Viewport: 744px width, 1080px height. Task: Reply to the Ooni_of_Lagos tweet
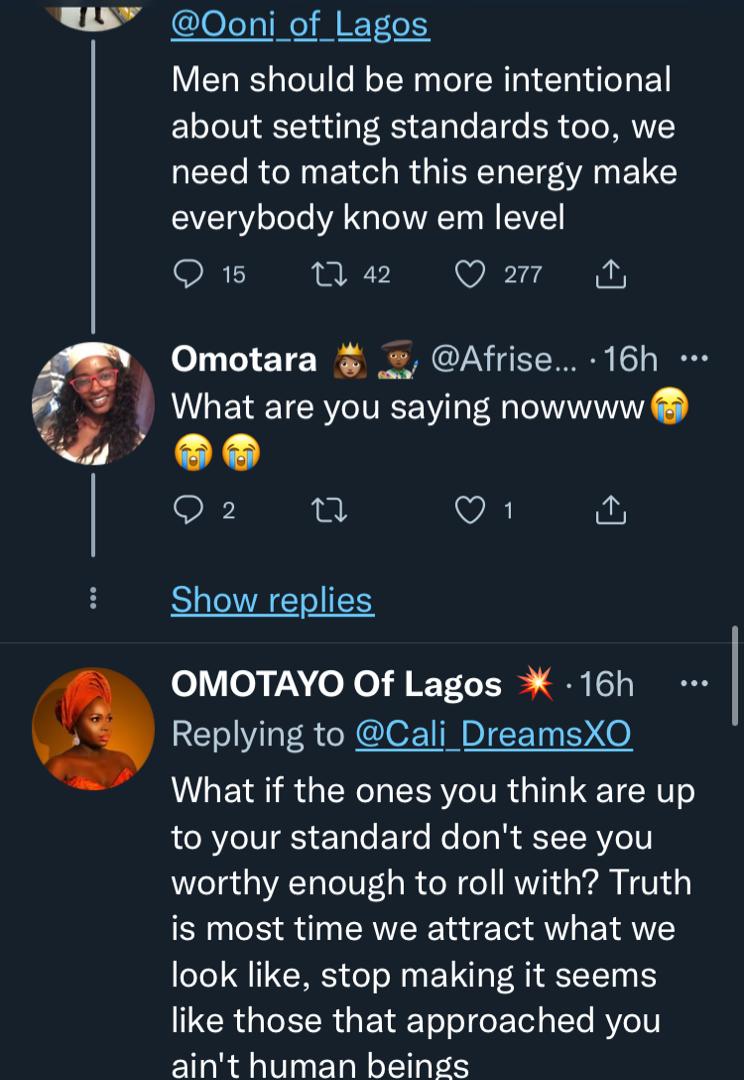click(188, 274)
